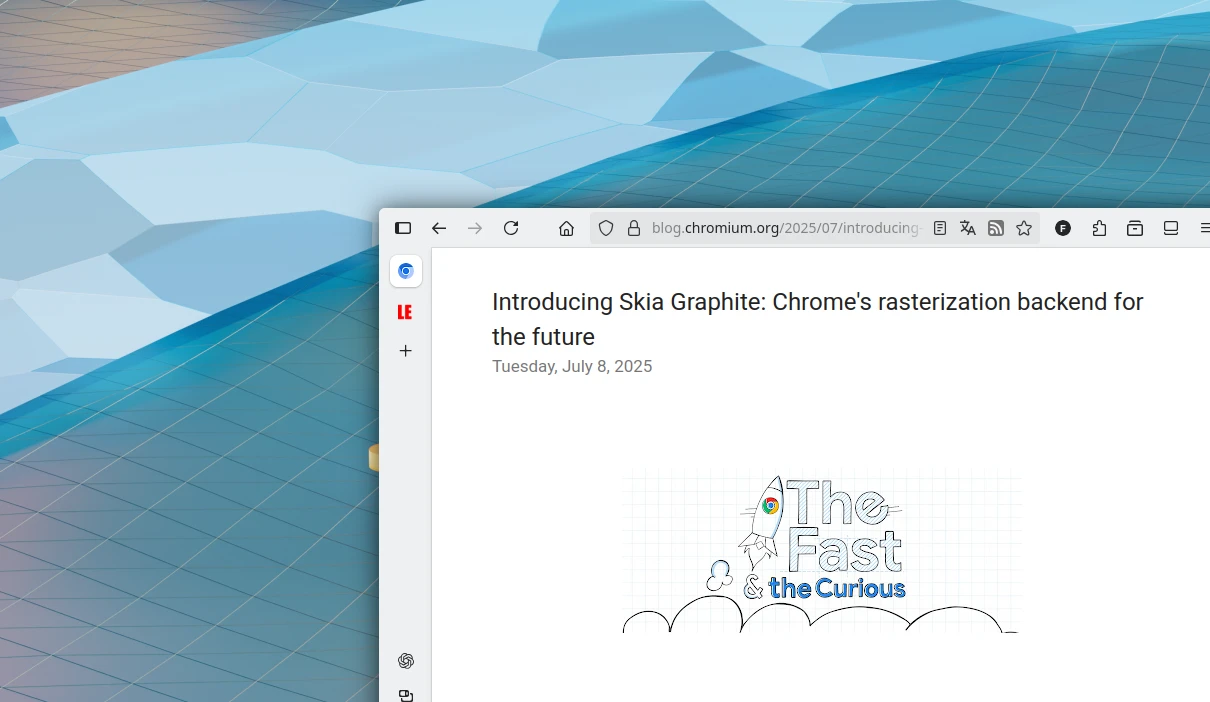Open the ChatGPT icon in the sidebar
Image resolution: width=1210 pixels, height=702 pixels.
coord(405,661)
